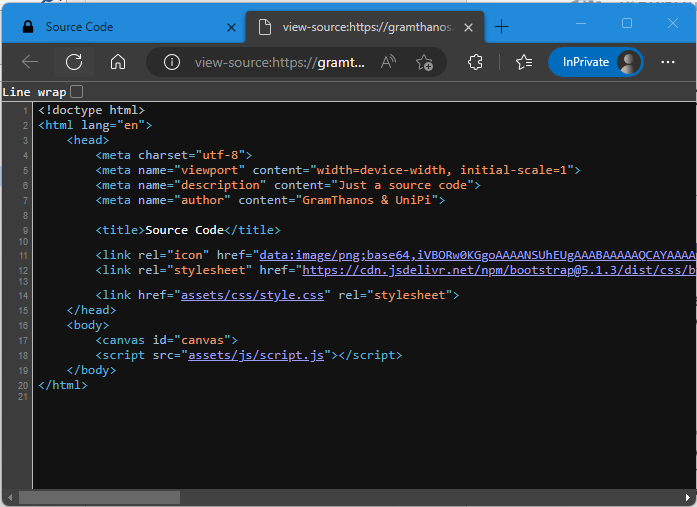Open the site information icon in address bar

coord(172,62)
